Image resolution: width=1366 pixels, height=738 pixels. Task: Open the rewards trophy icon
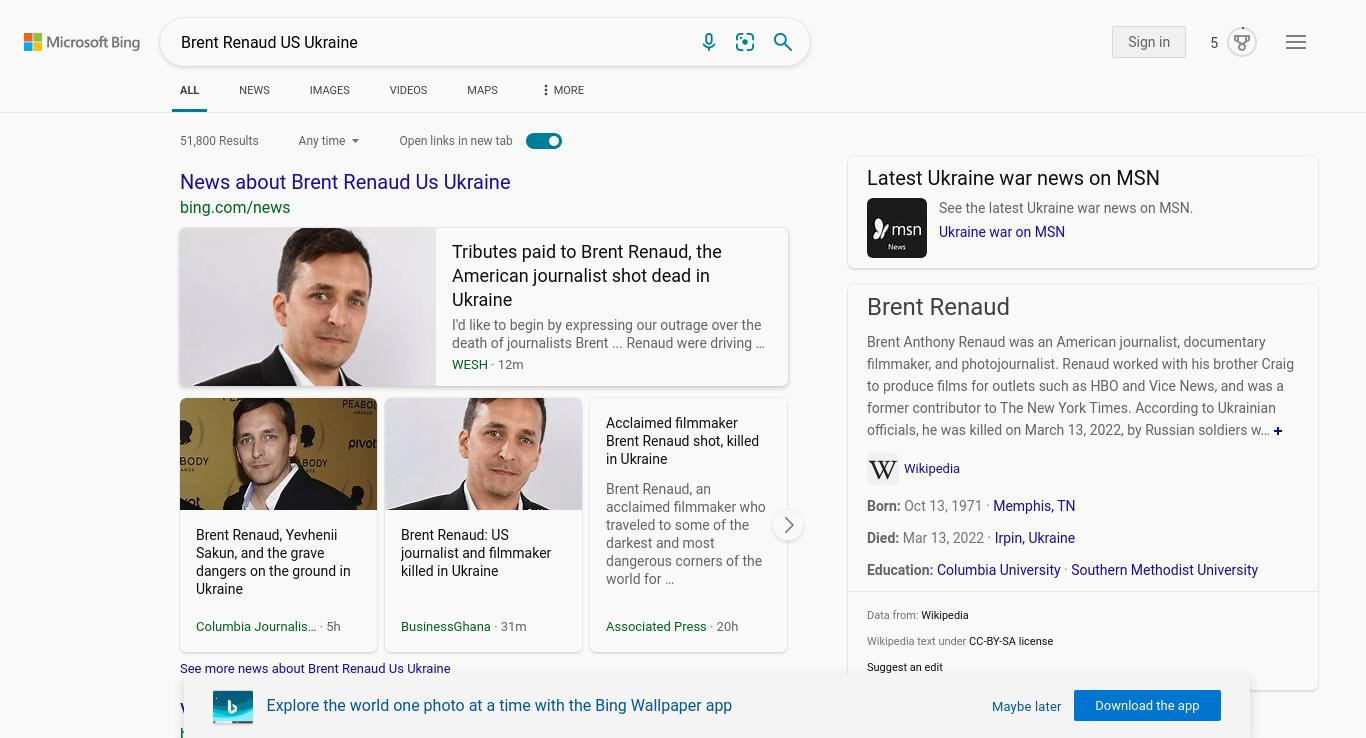point(1242,42)
